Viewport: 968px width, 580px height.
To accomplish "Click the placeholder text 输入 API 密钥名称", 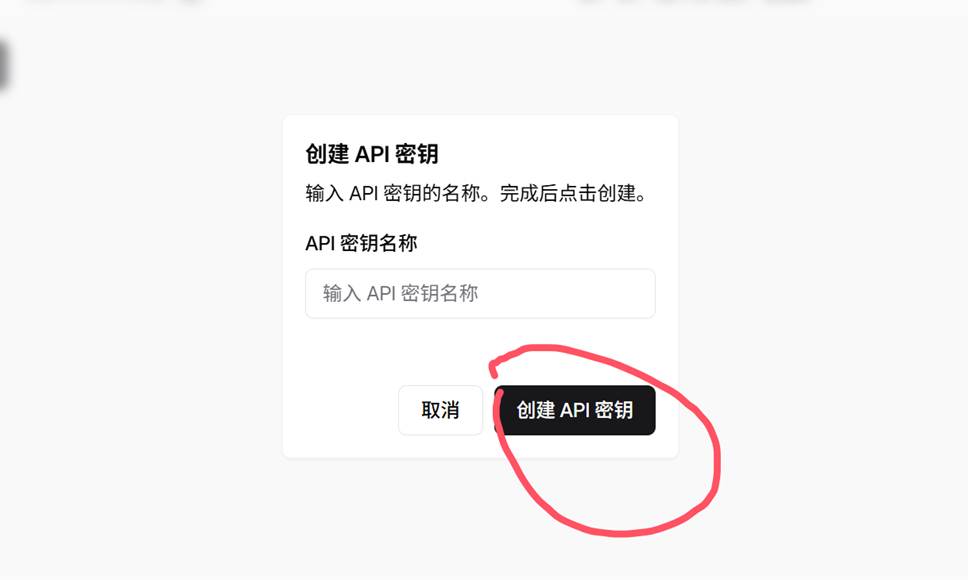I will click(x=400, y=294).
